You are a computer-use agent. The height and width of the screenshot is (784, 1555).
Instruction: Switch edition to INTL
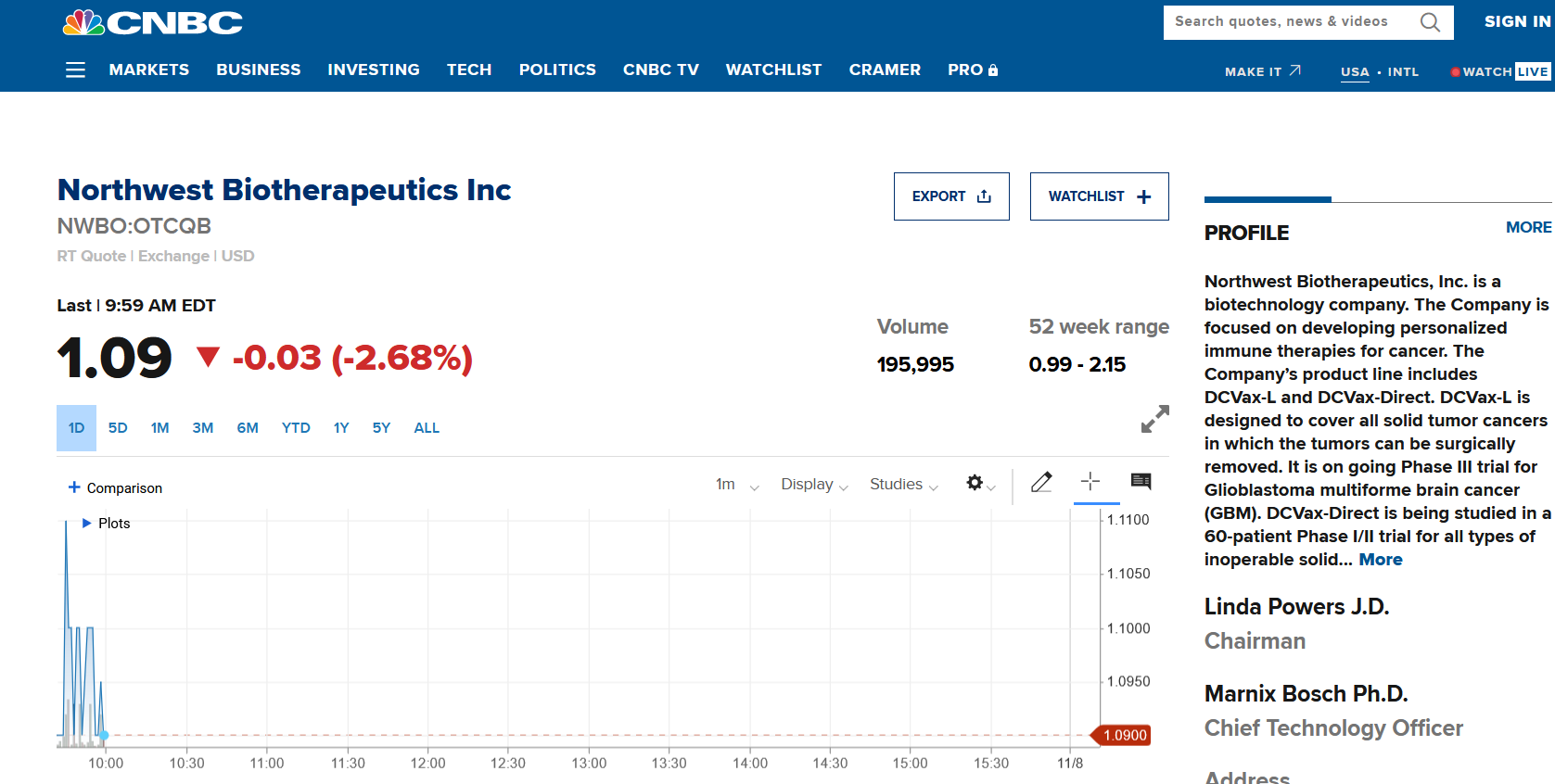[1403, 71]
